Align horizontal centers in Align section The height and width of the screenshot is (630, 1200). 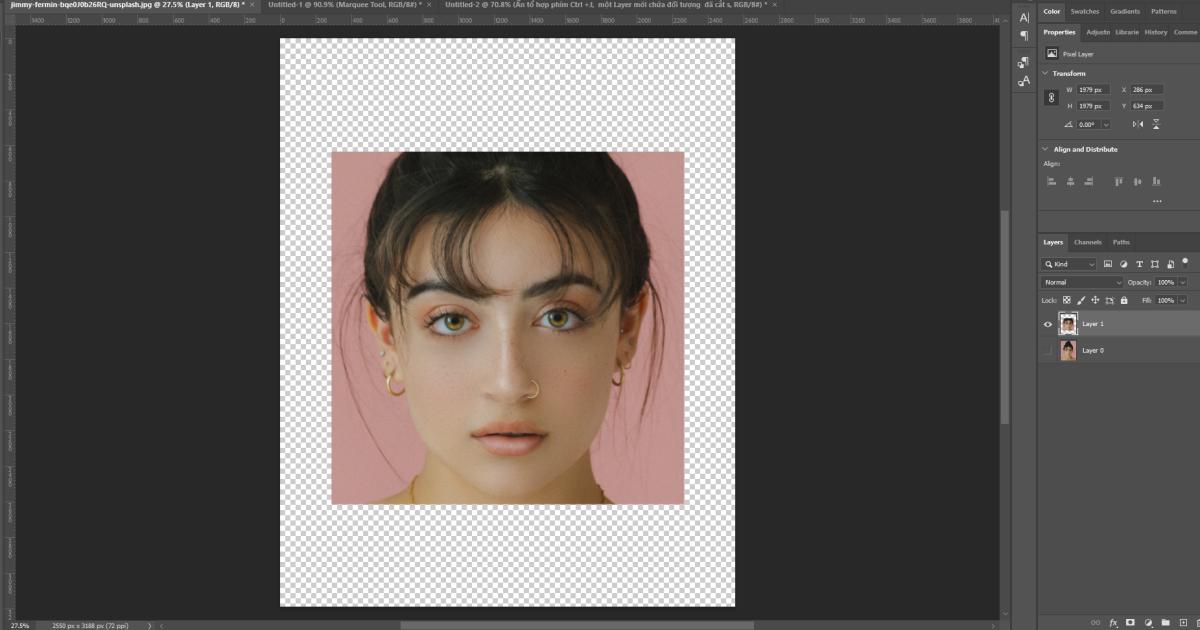(1070, 181)
